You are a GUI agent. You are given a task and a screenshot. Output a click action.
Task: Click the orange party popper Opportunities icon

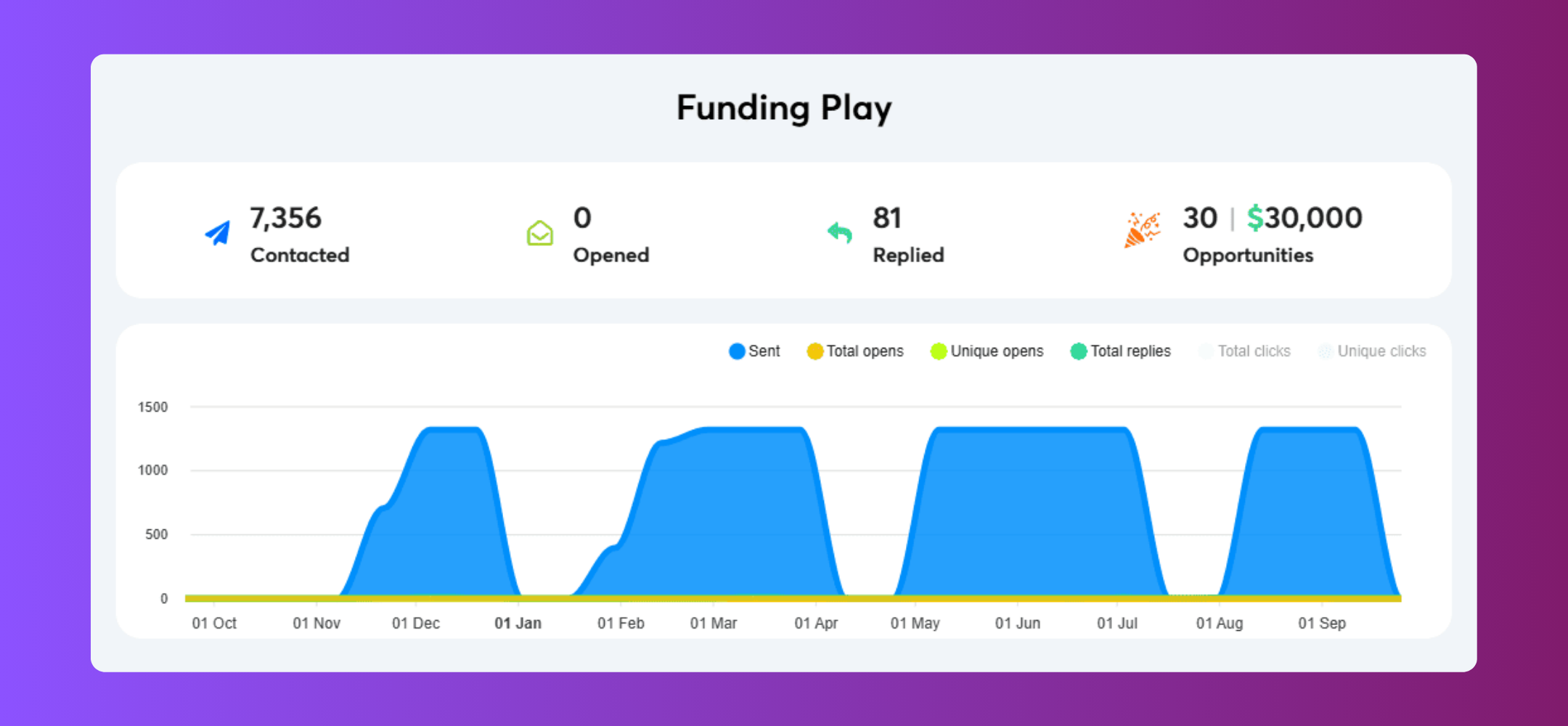pos(1142,230)
